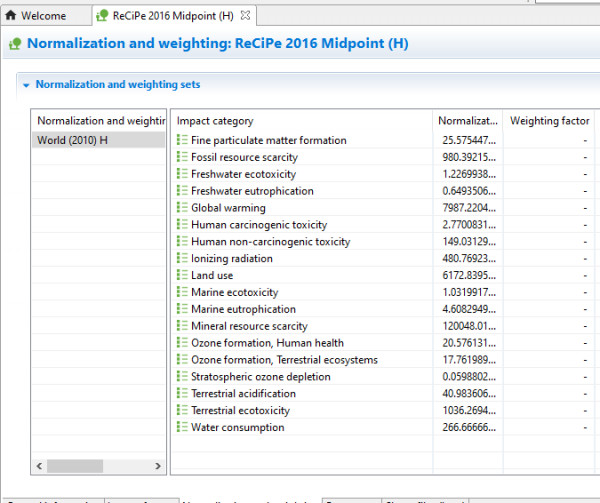Click the Terrestrial acidification row icon
Screen dimensions: 600x503
[182, 393]
